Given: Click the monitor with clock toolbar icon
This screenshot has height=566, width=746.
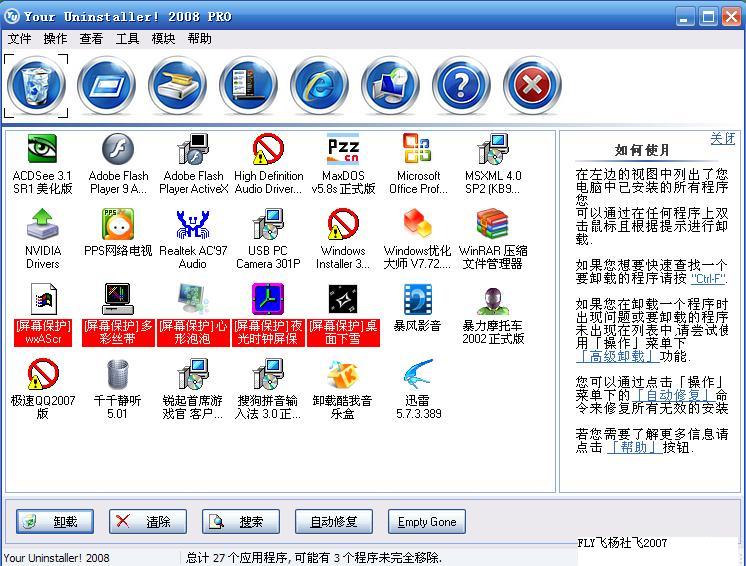Looking at the screenshot, I should (x=390, y=86).
